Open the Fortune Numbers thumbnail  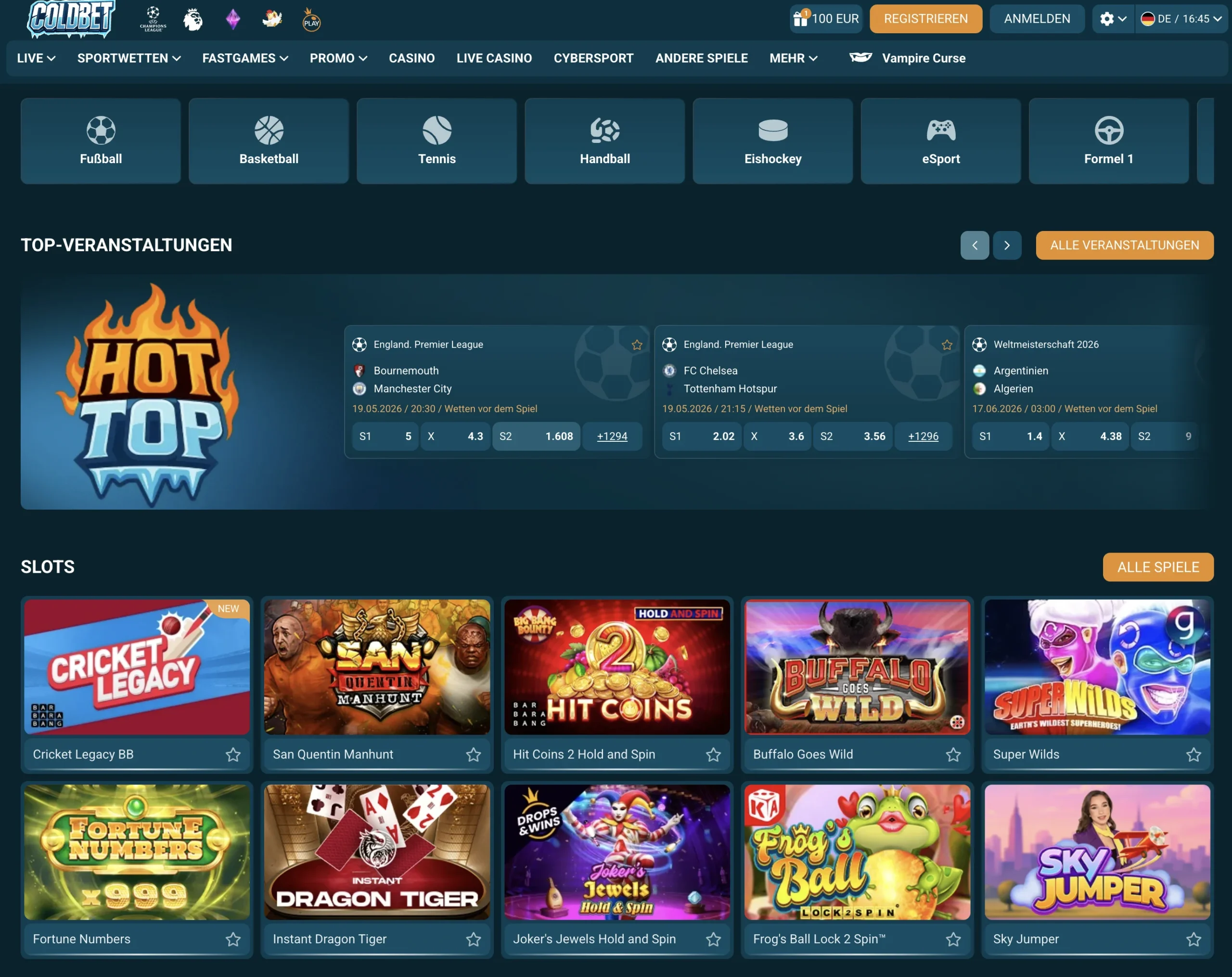click(x=137, y=852)
